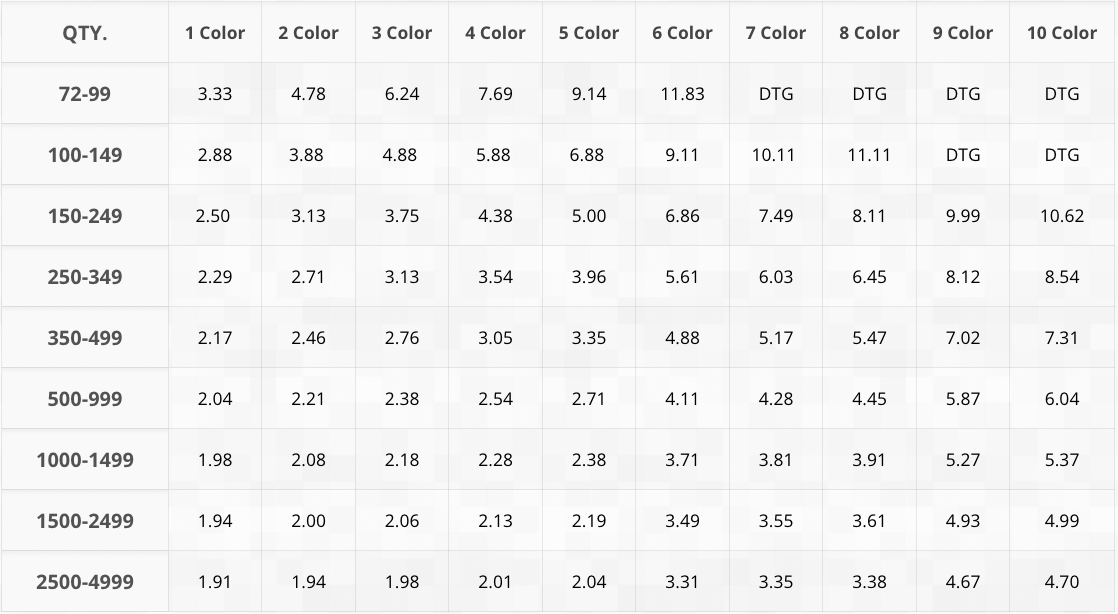Viewport: 1118px width, 614px height.
Task: Select the 10.62 price cell
Action: point(1062,216)
